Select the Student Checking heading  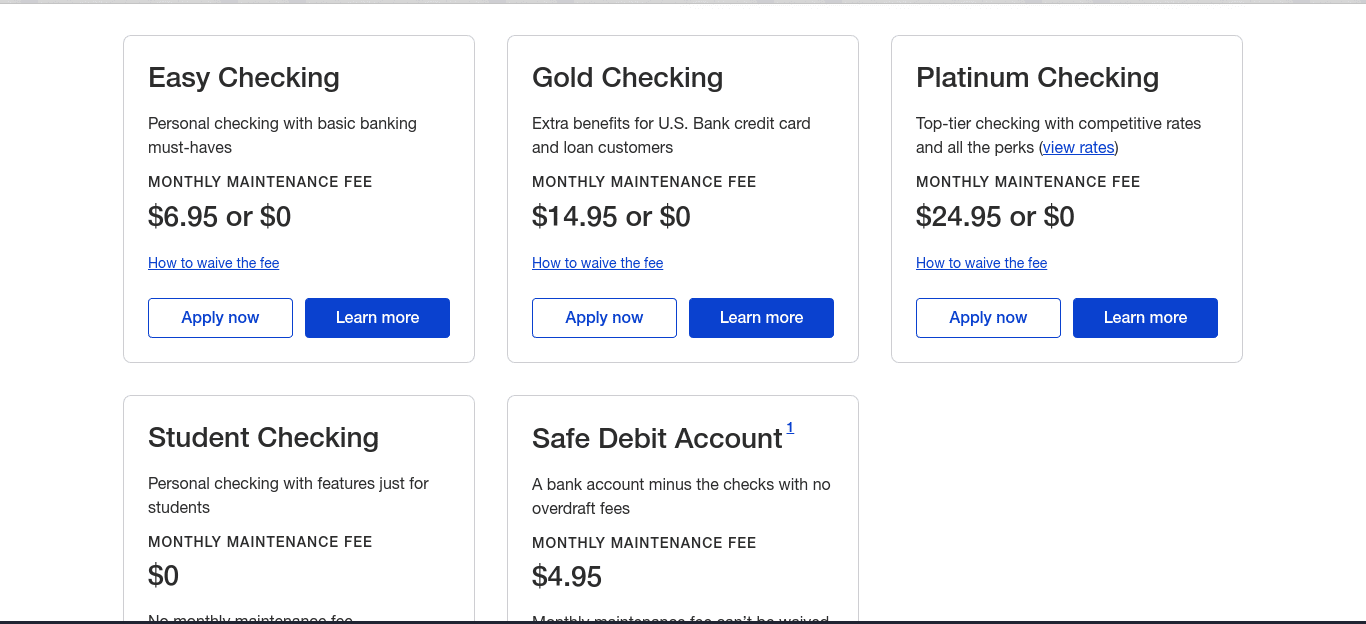[263, 437]
